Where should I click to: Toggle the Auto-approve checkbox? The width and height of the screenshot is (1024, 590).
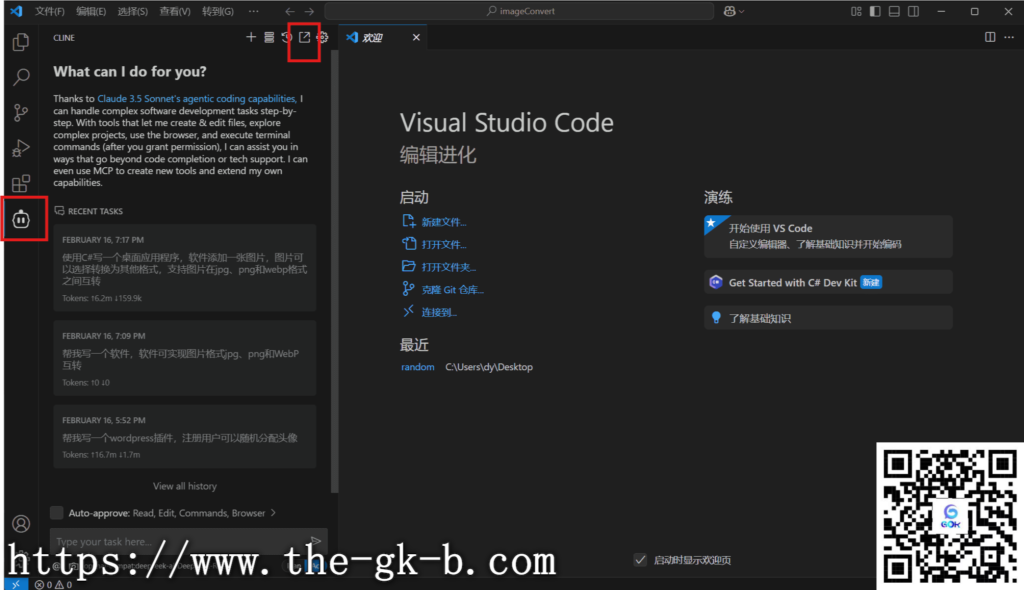click(57, 513)
